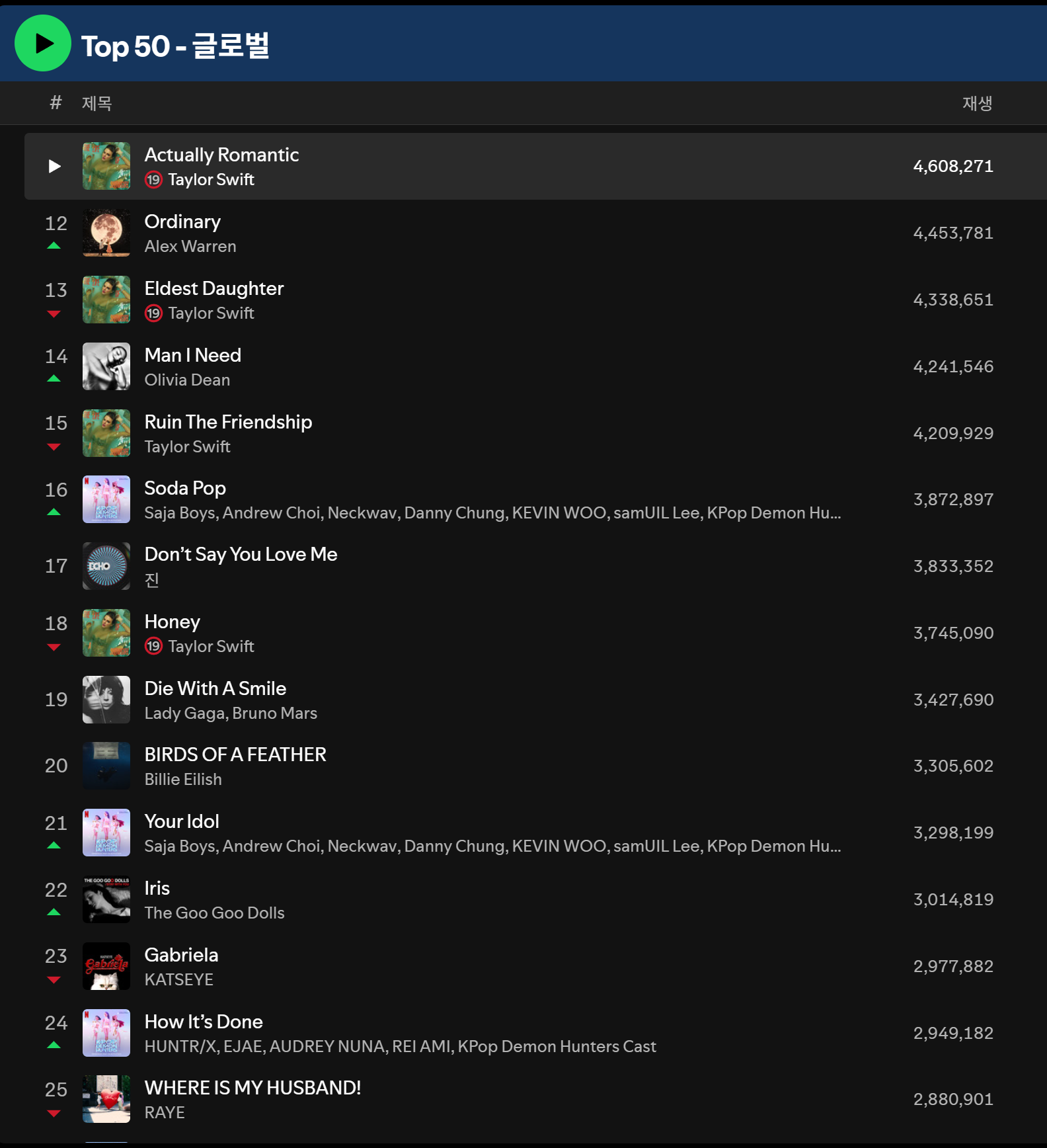Select the Soda Pop album cover

[x=106, y=500]
